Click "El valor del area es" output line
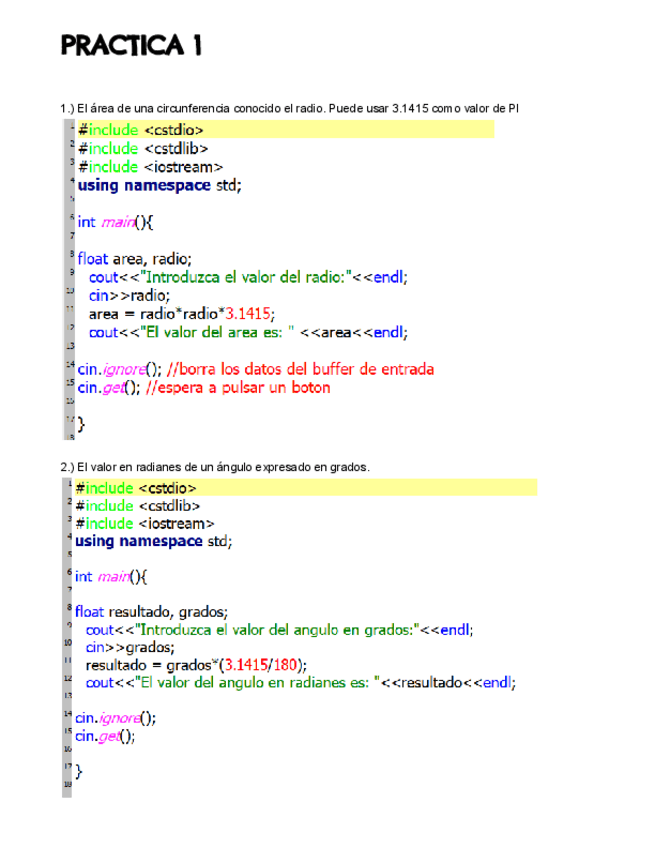Image resolution: width=655 pixels, height=848 pixels. point(248,332)
